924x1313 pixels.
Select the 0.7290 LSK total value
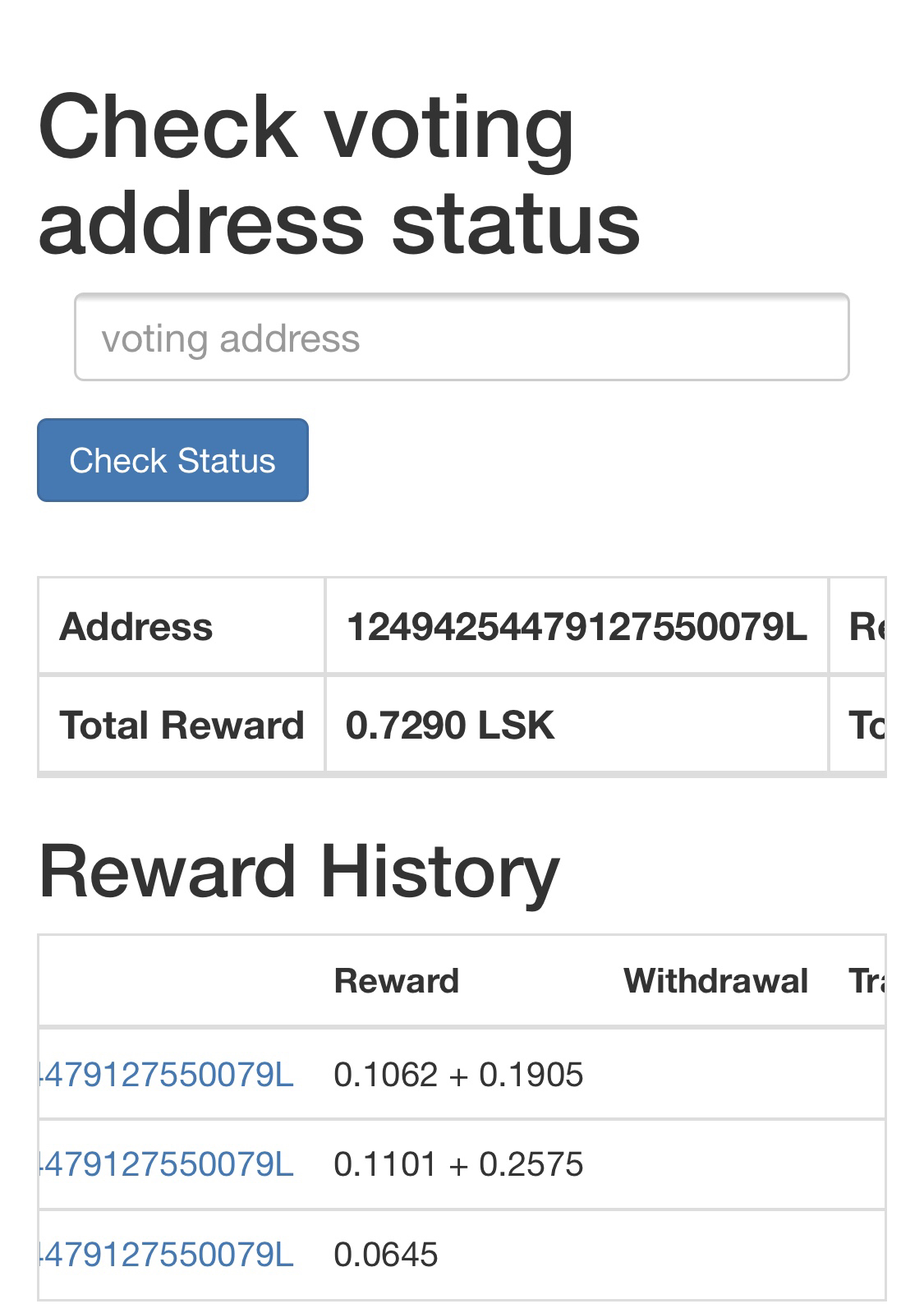[x=450, y=726]
